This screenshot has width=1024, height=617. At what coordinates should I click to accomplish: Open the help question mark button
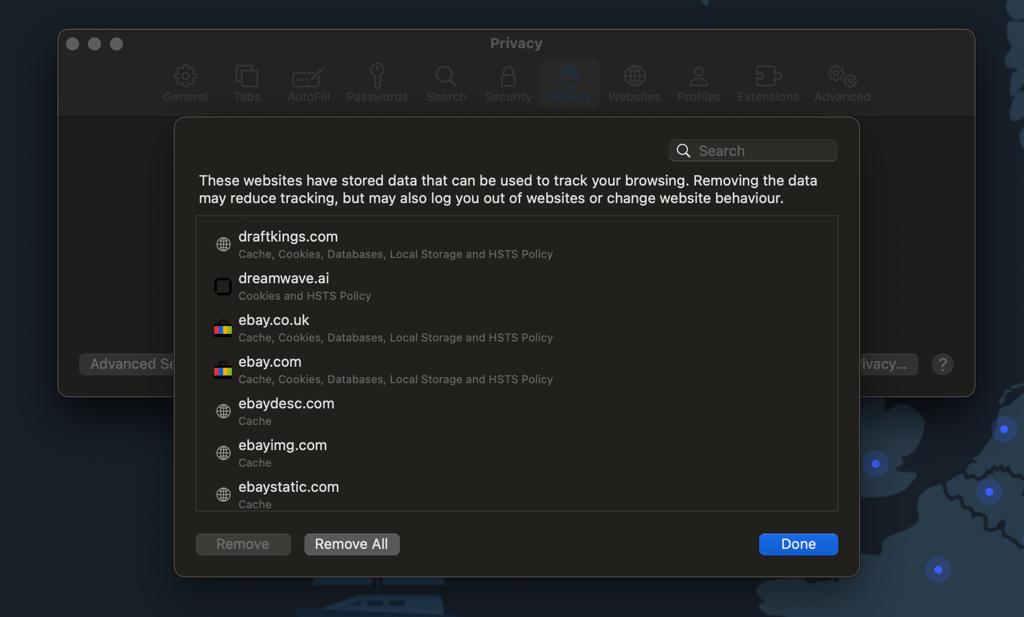coord(942,364)
